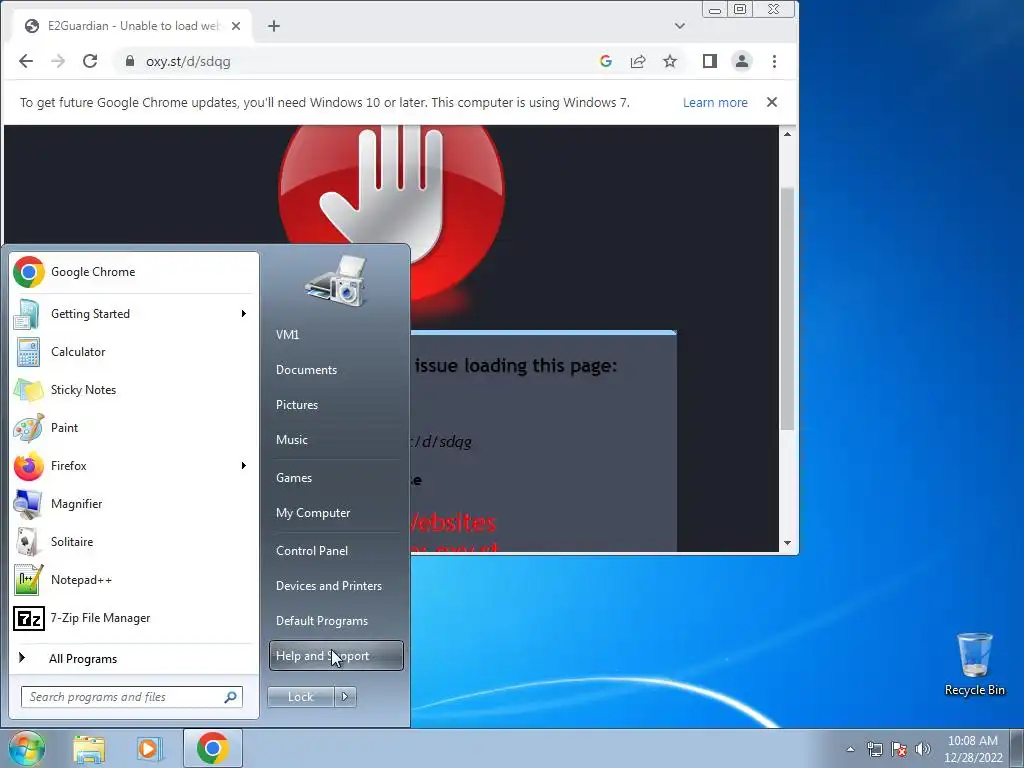
Task: Click the Chrome address bar URL
Action: (188, 61)
